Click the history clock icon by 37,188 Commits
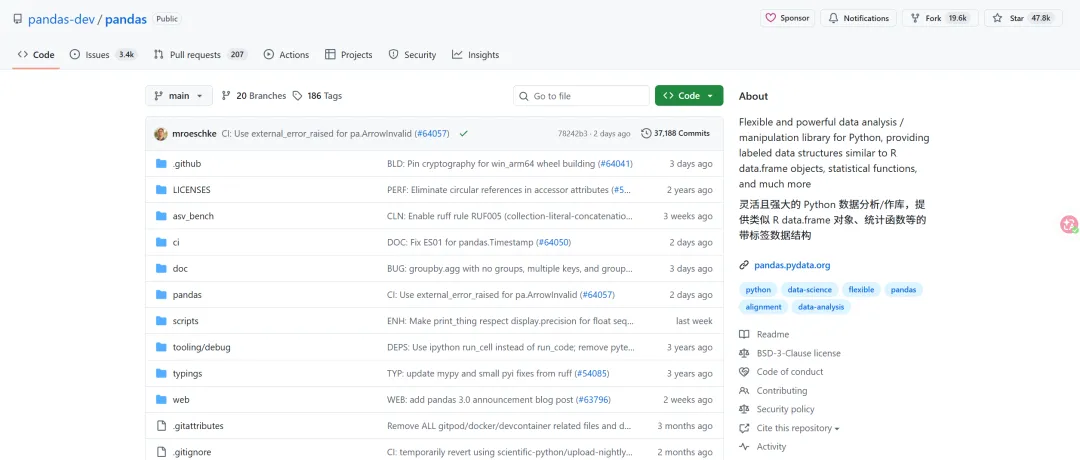This screenshot has width=1080, height=460. pyautogui.click(x=645, y=134)
